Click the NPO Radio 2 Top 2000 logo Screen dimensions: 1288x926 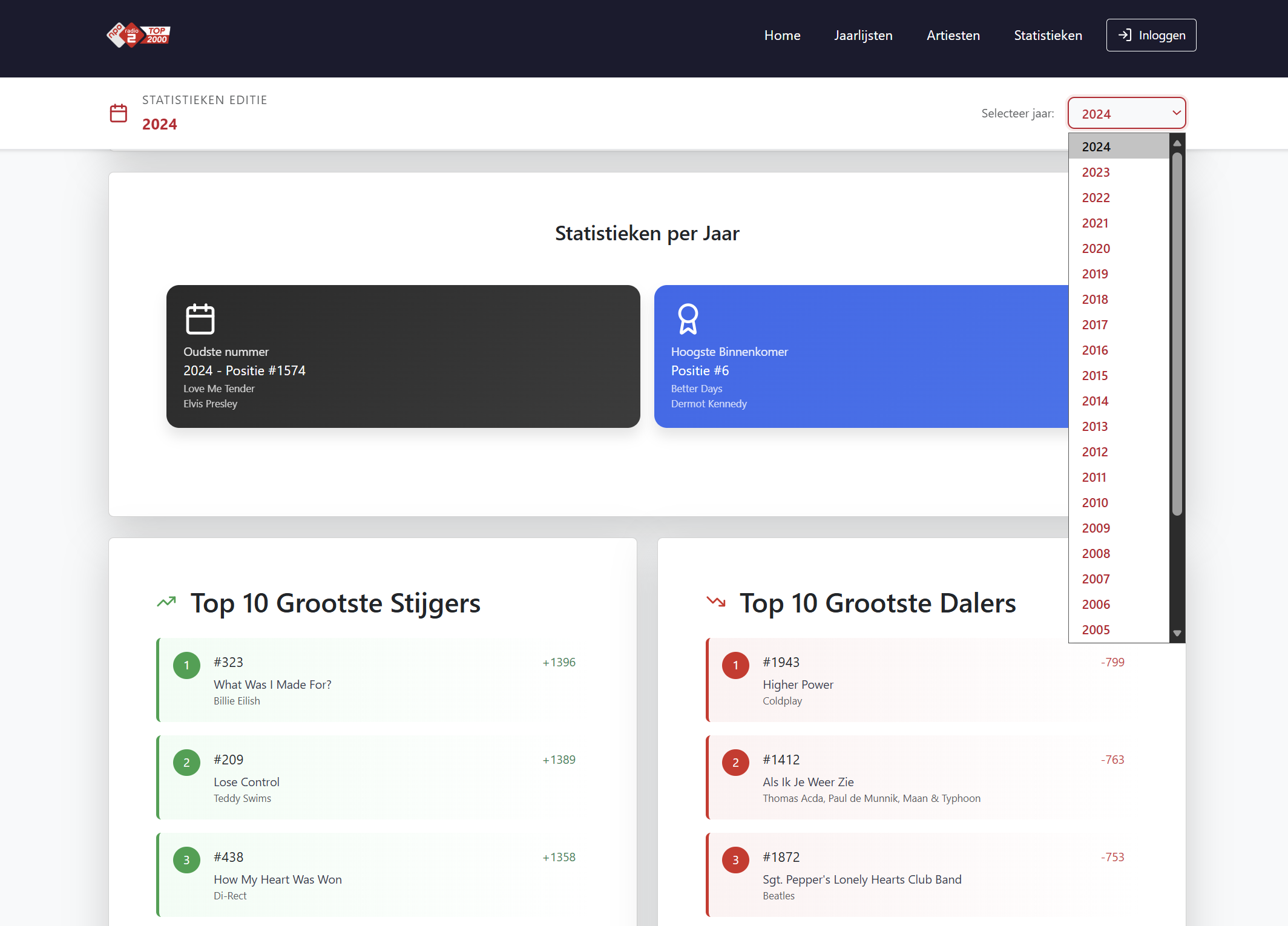point(139,35)
